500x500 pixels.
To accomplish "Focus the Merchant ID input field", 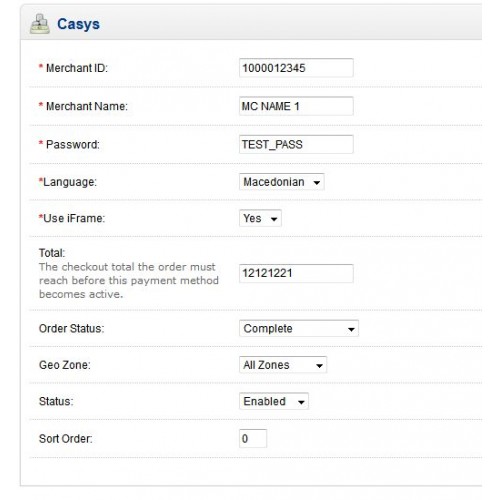I will click(x=296, y=68).
